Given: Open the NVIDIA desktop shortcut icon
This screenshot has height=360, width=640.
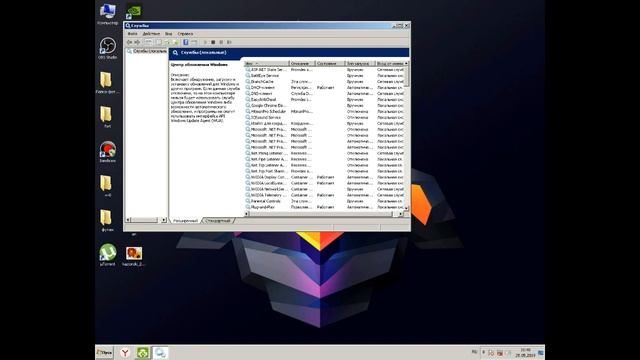Looking at the screenshot, I should pyautogui.click(x=133, y=11).
